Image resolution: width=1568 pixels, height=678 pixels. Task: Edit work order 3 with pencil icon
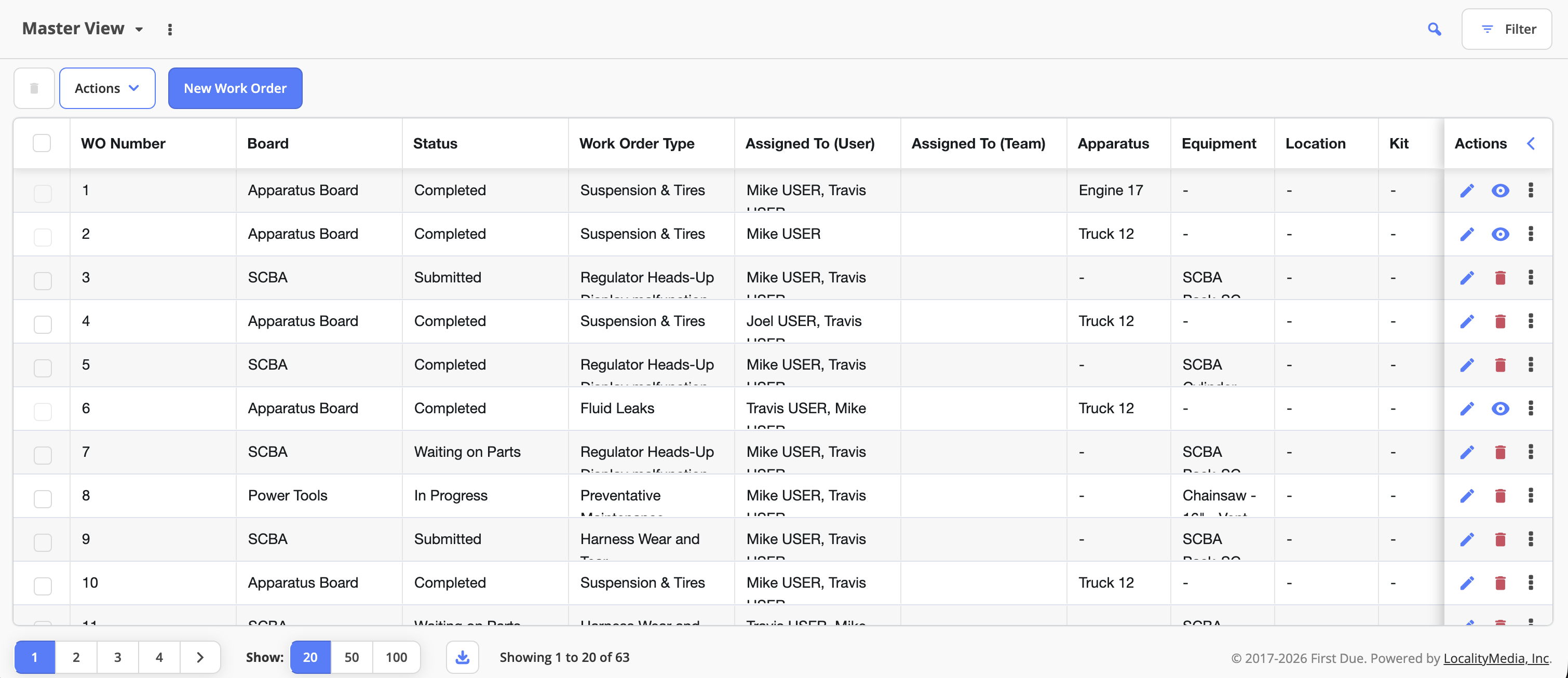pyautogui.click(x=1467, y=278)
